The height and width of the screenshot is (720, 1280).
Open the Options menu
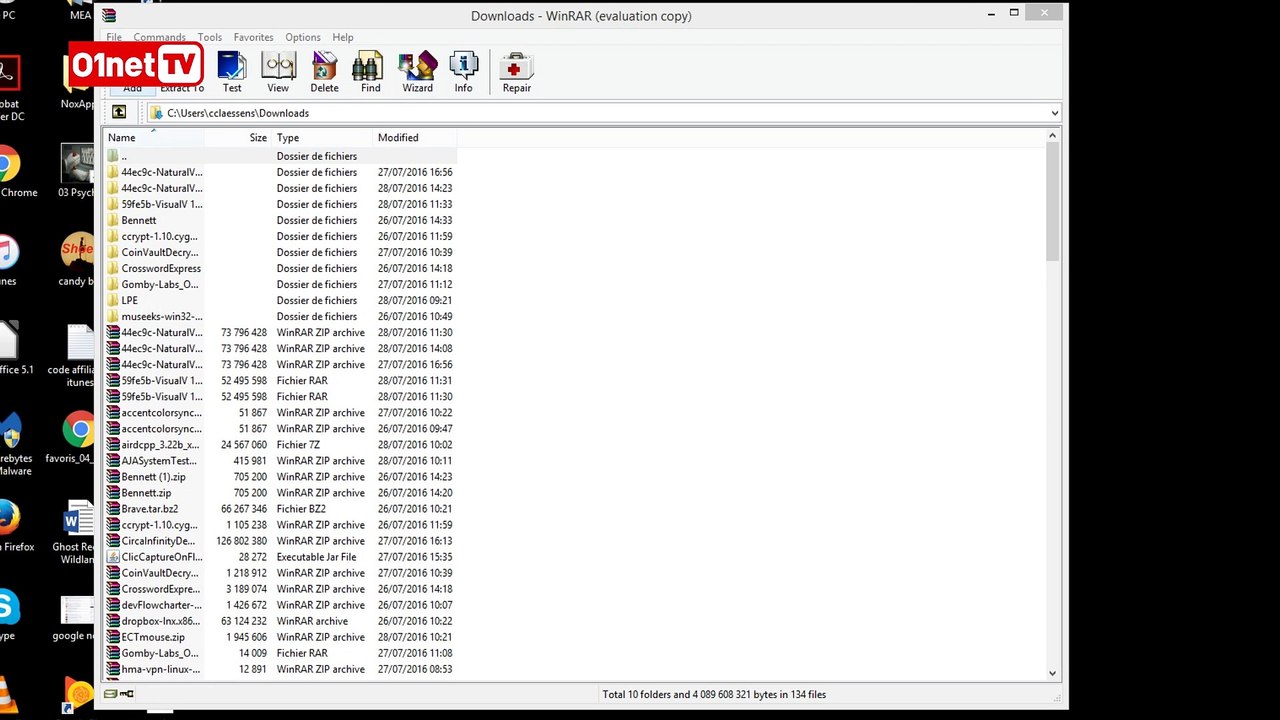point(303,37)
